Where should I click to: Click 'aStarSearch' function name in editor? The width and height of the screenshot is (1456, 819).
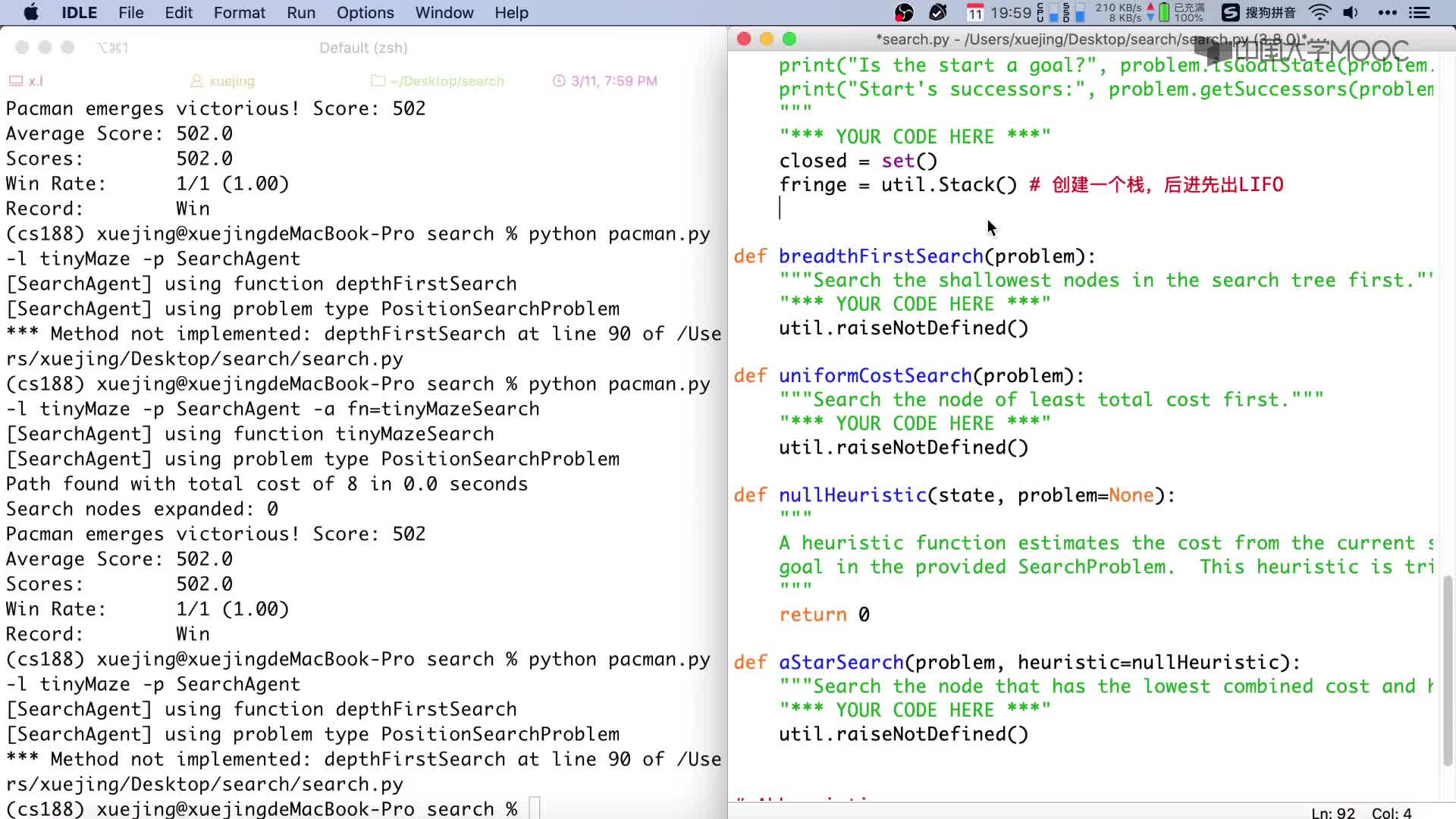pos(841,662)
